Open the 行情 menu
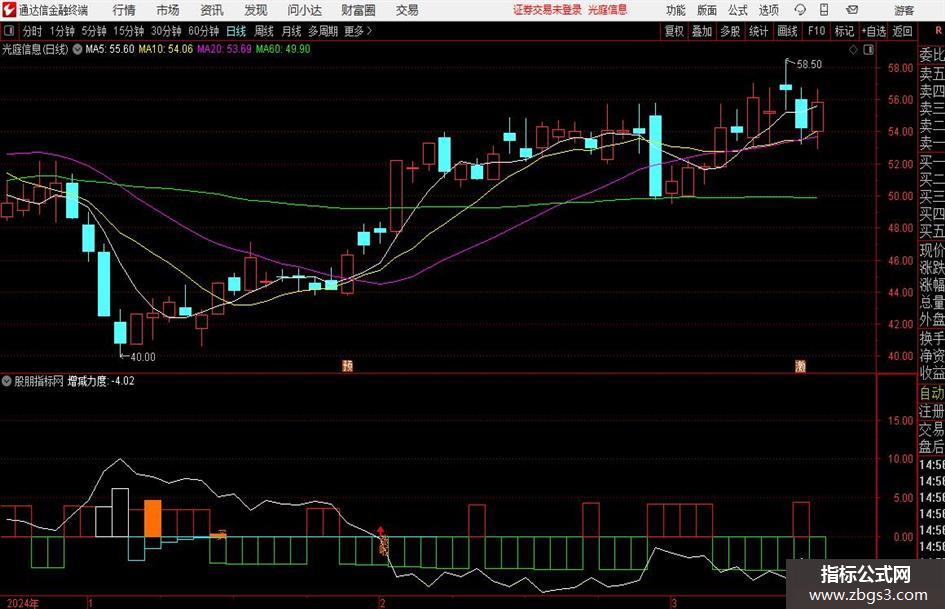 (124, 10)
